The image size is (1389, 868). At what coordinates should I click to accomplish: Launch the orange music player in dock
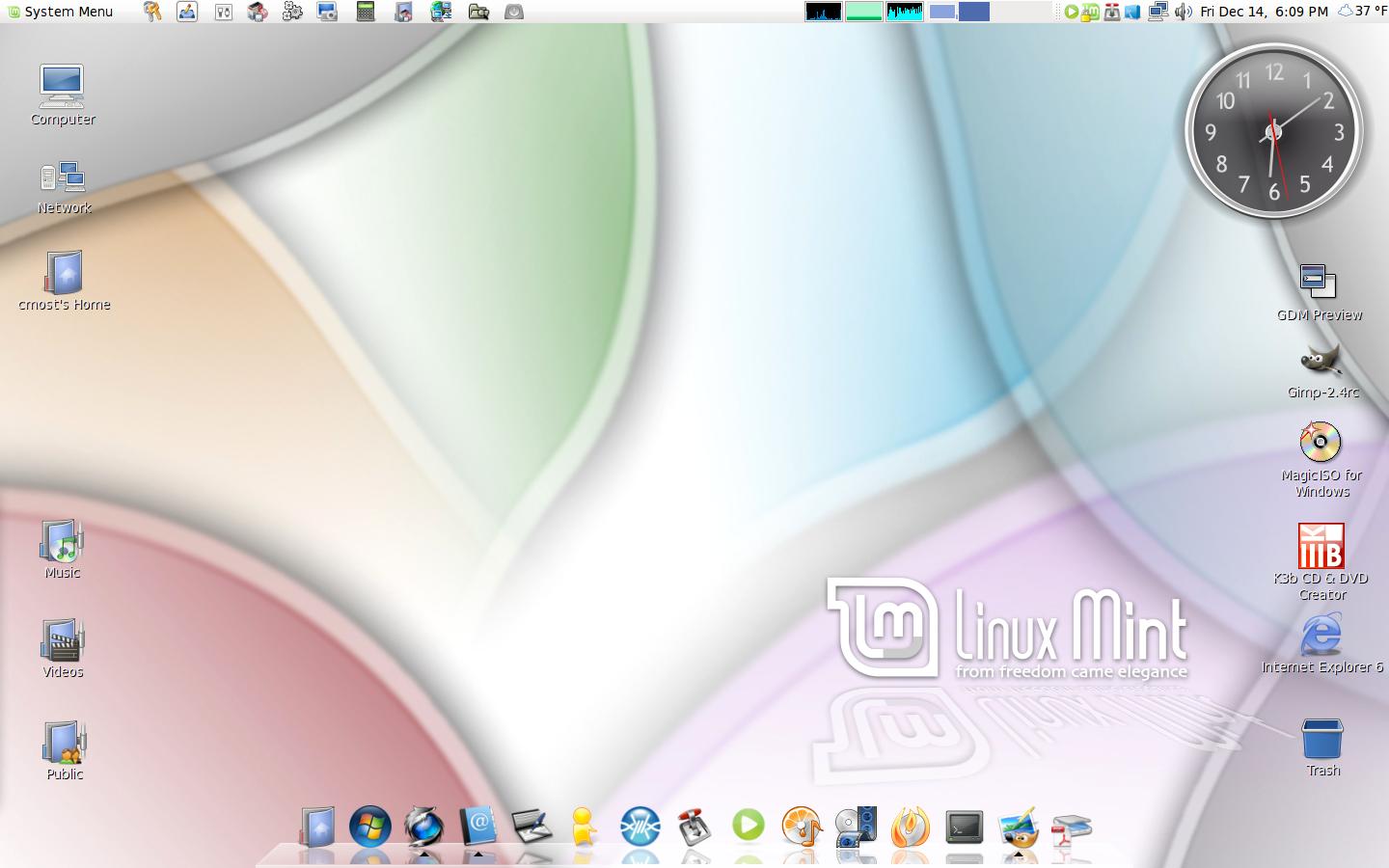tap(802, 827)
